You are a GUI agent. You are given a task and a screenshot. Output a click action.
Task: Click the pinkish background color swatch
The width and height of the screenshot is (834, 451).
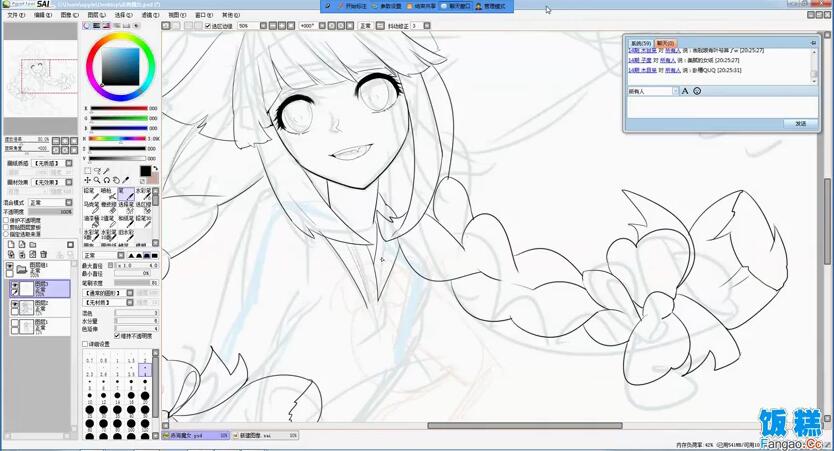click(x=154, y=178)
